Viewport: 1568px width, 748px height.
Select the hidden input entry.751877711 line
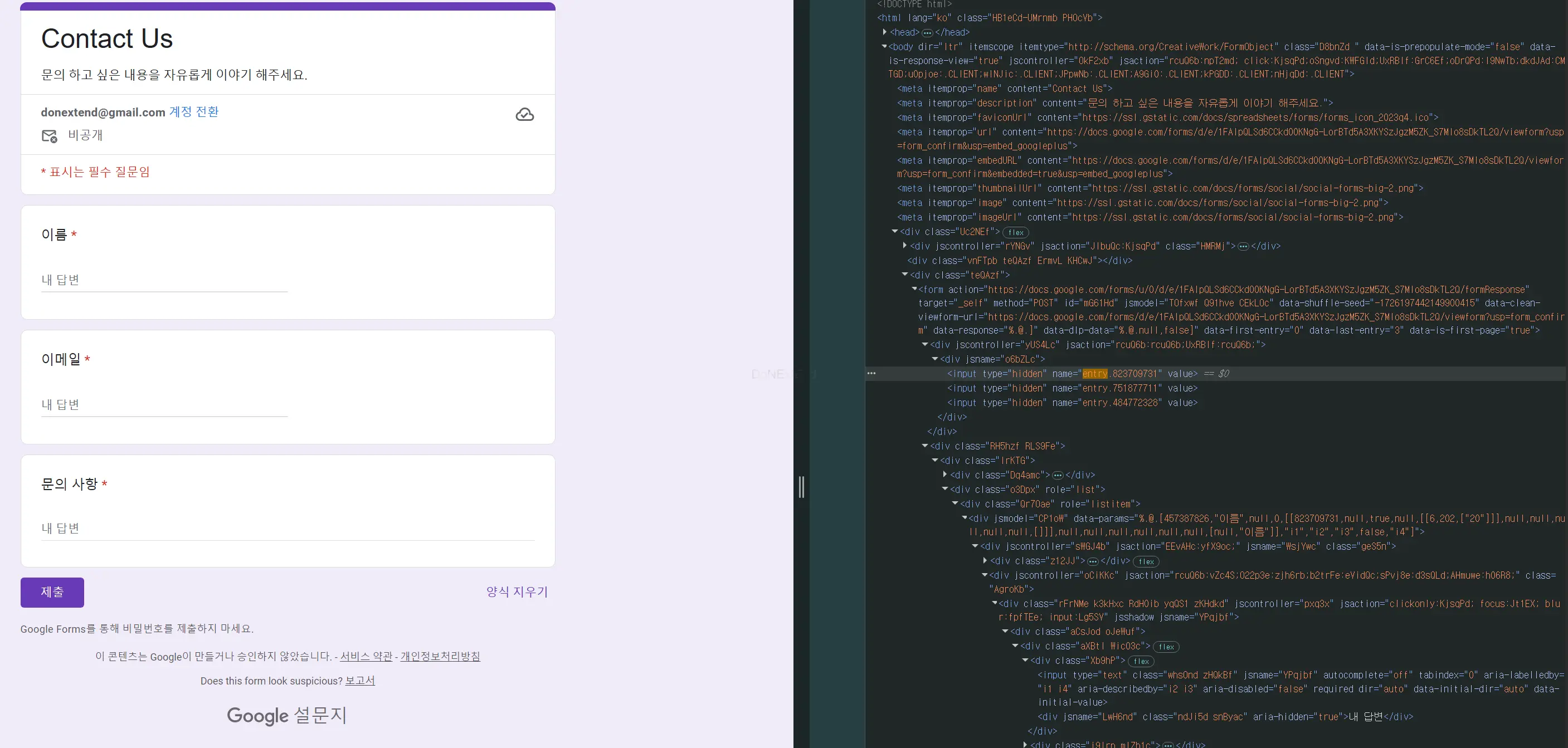point(1072,388)
